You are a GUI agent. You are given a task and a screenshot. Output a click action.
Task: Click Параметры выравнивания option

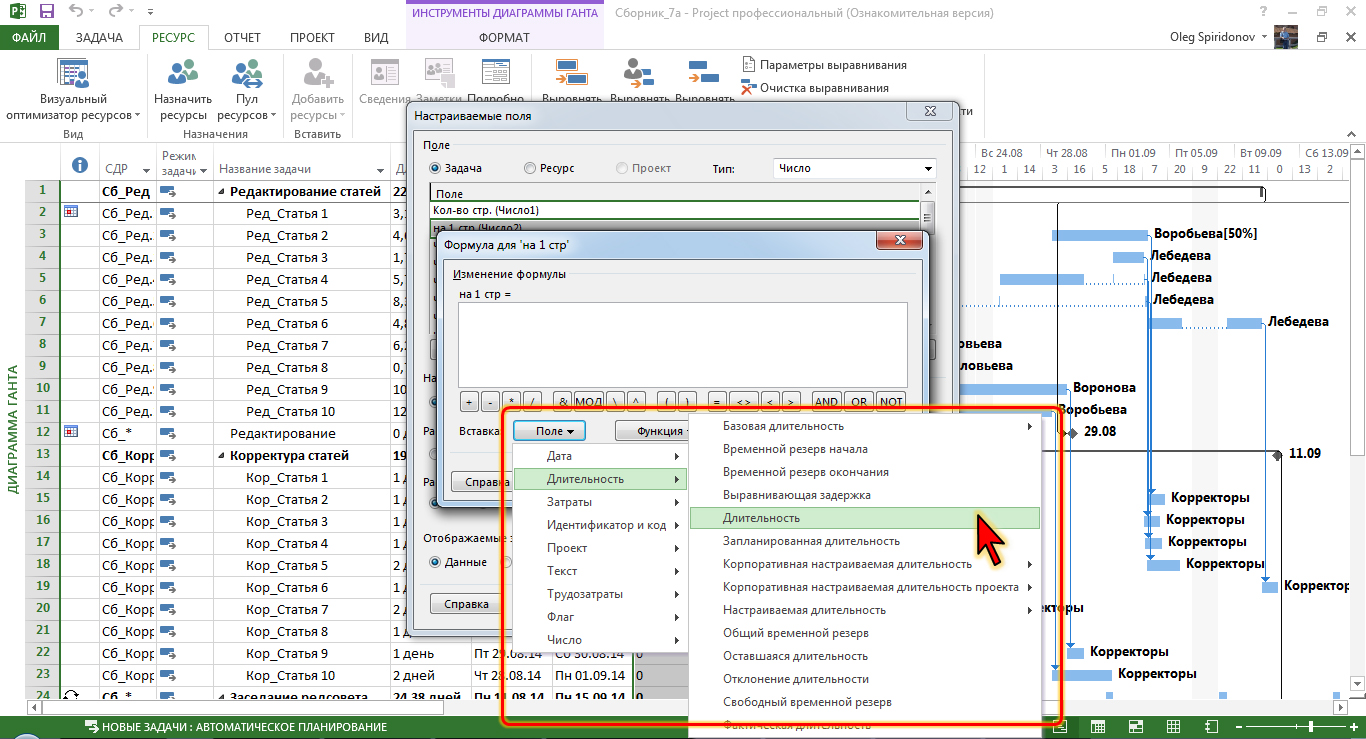click(x=824, y=65)
